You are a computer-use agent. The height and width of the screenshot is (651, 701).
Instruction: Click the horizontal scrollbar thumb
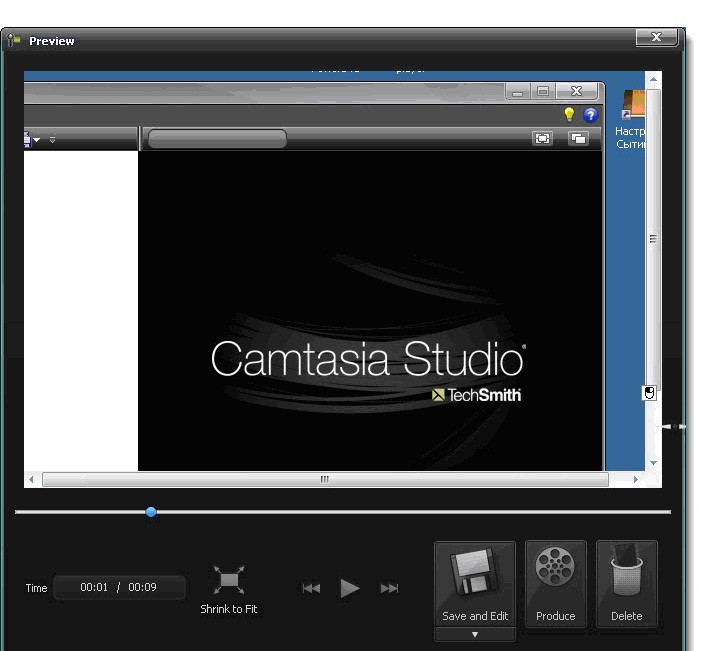pos(325,479)
